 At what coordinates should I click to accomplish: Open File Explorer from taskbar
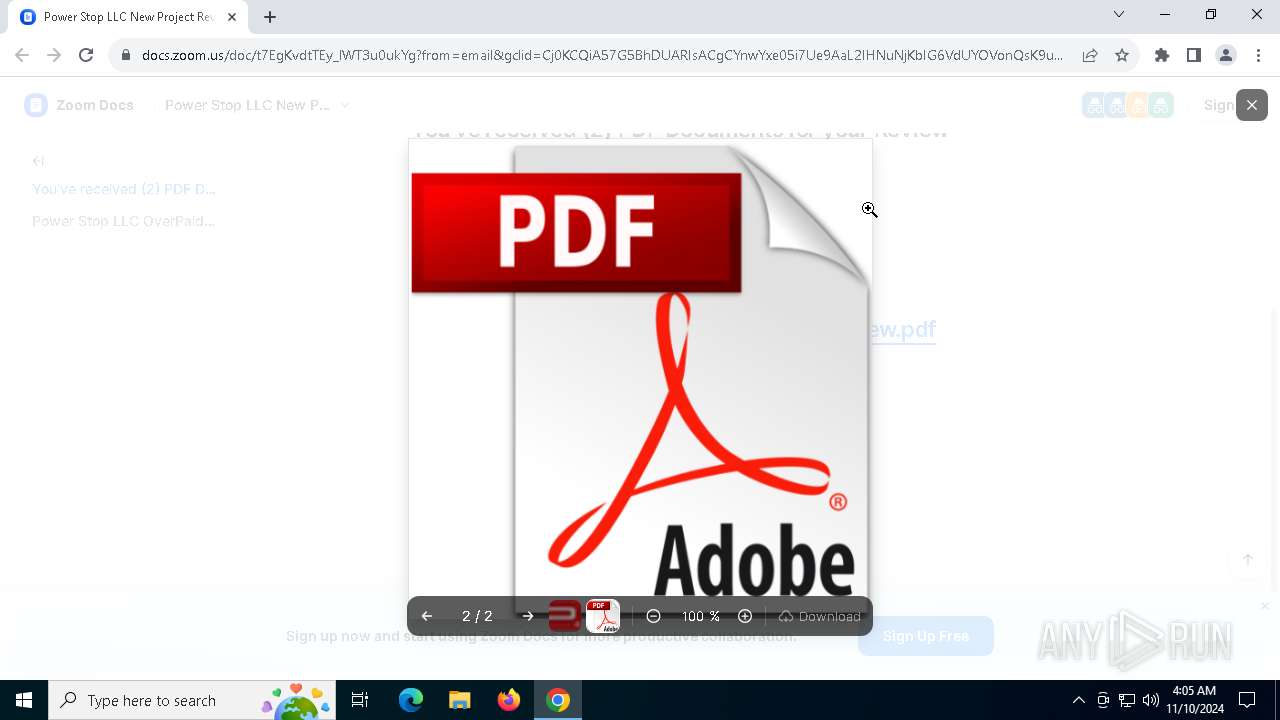pyautogui.click(x=459, y=700)
